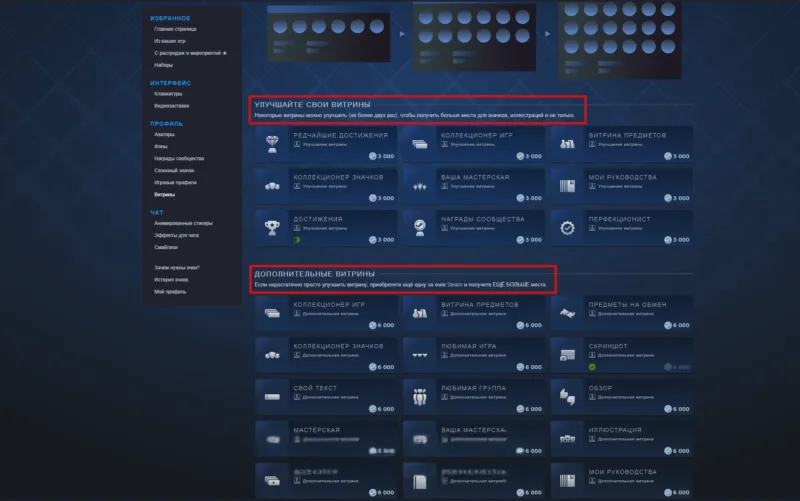The width and height of the screenshot is (800, 501).
Task: Click the Свой текст text box icon
Action: tap(272, 397)
